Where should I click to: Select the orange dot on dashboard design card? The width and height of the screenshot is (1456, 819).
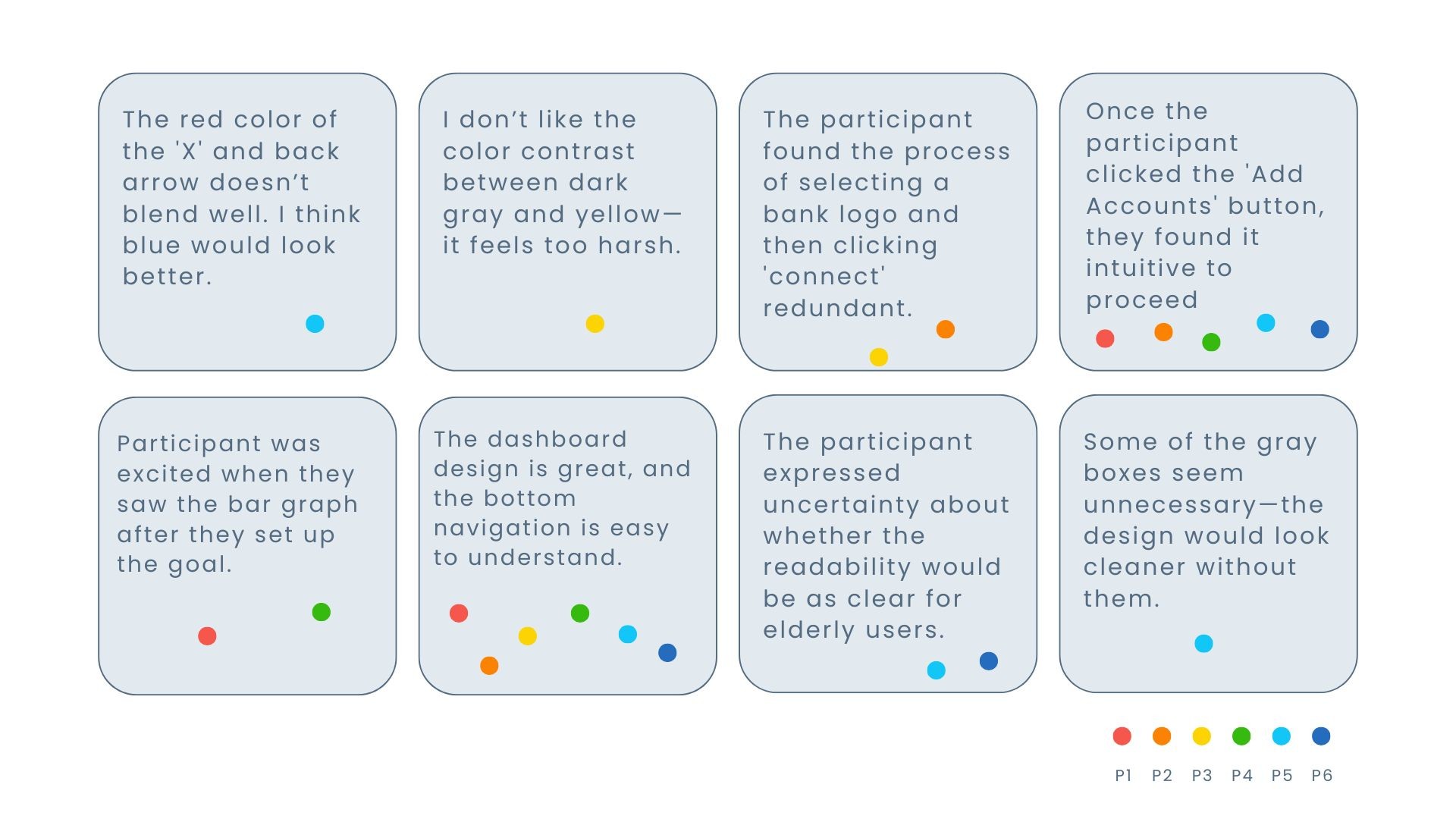click(489, 665)
